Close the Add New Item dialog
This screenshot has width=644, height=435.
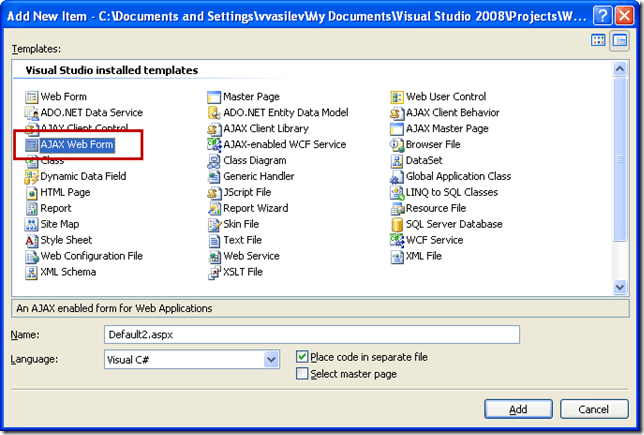624,16
